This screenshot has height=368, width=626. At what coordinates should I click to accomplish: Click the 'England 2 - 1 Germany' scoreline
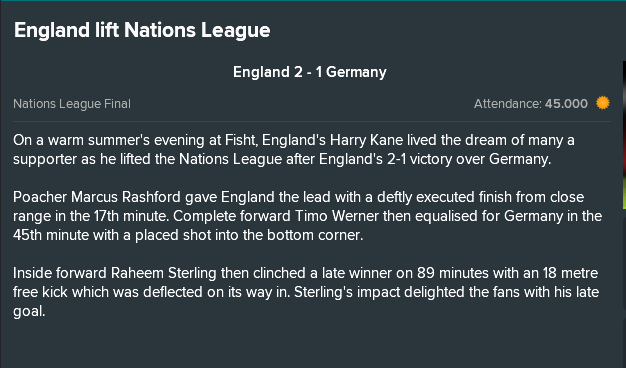click(310, 72)
